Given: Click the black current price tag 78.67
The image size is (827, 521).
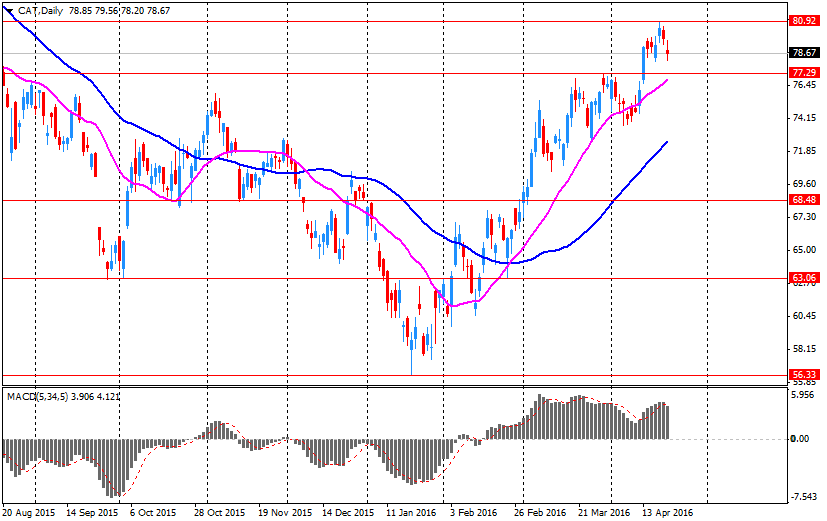Looking at the screenshot, I should tap(804, 53).
